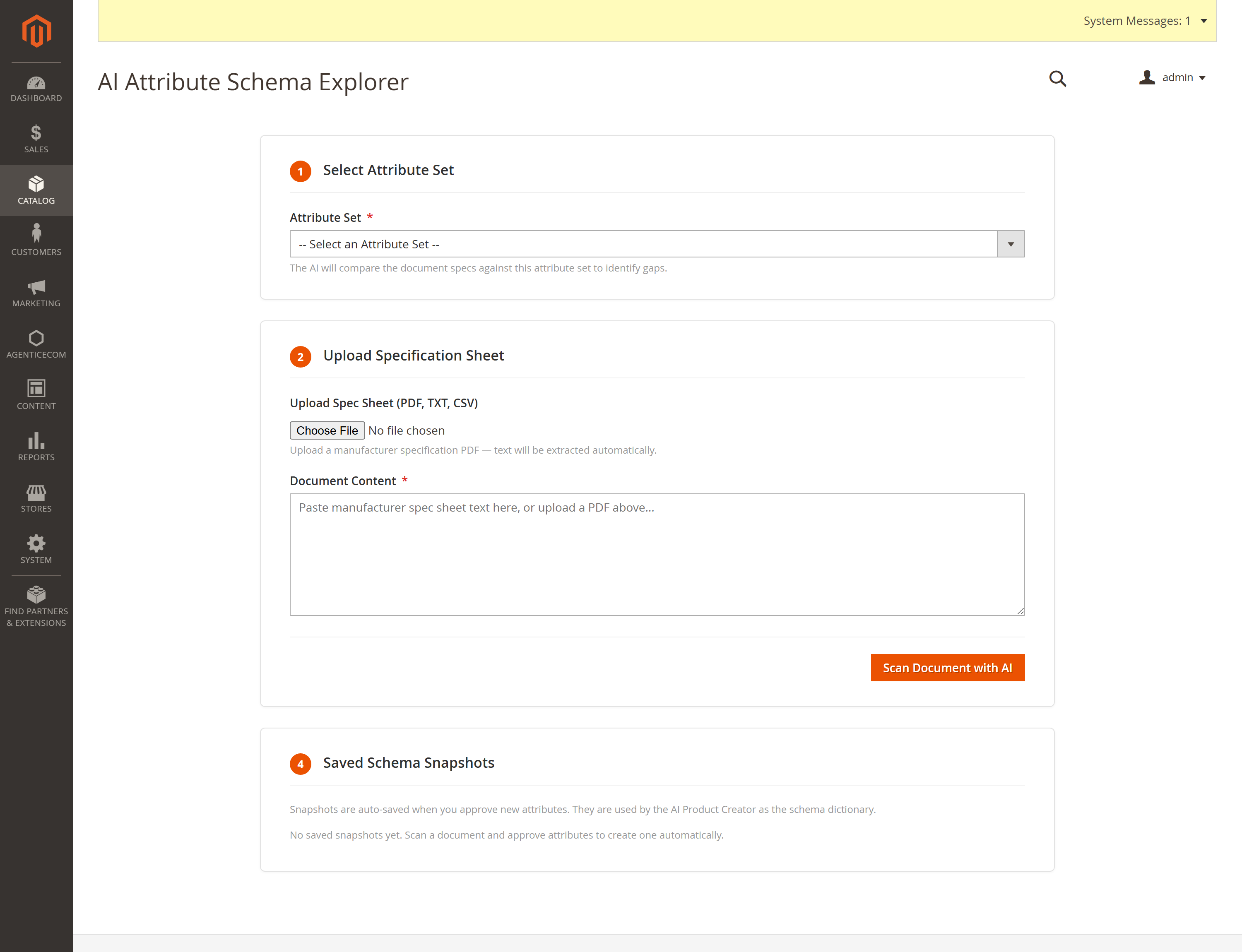Click 'Snapshots are auto-saved' description text
Screen dimensions: 1242x952
(x=583, y=809)
